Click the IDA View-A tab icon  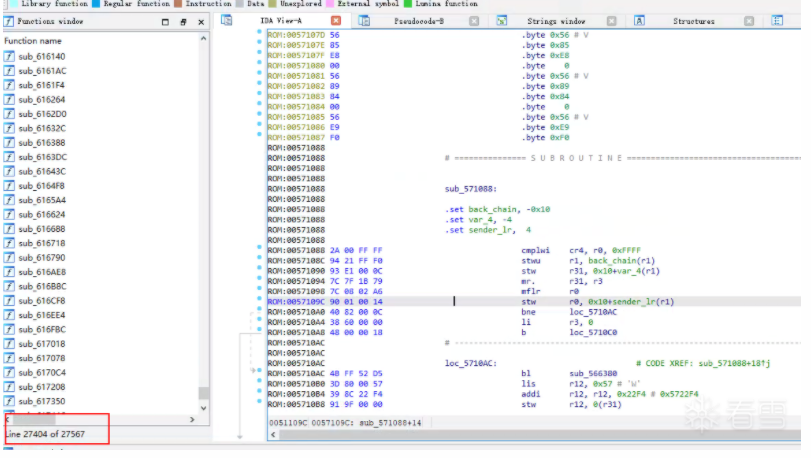pos(227,20)
